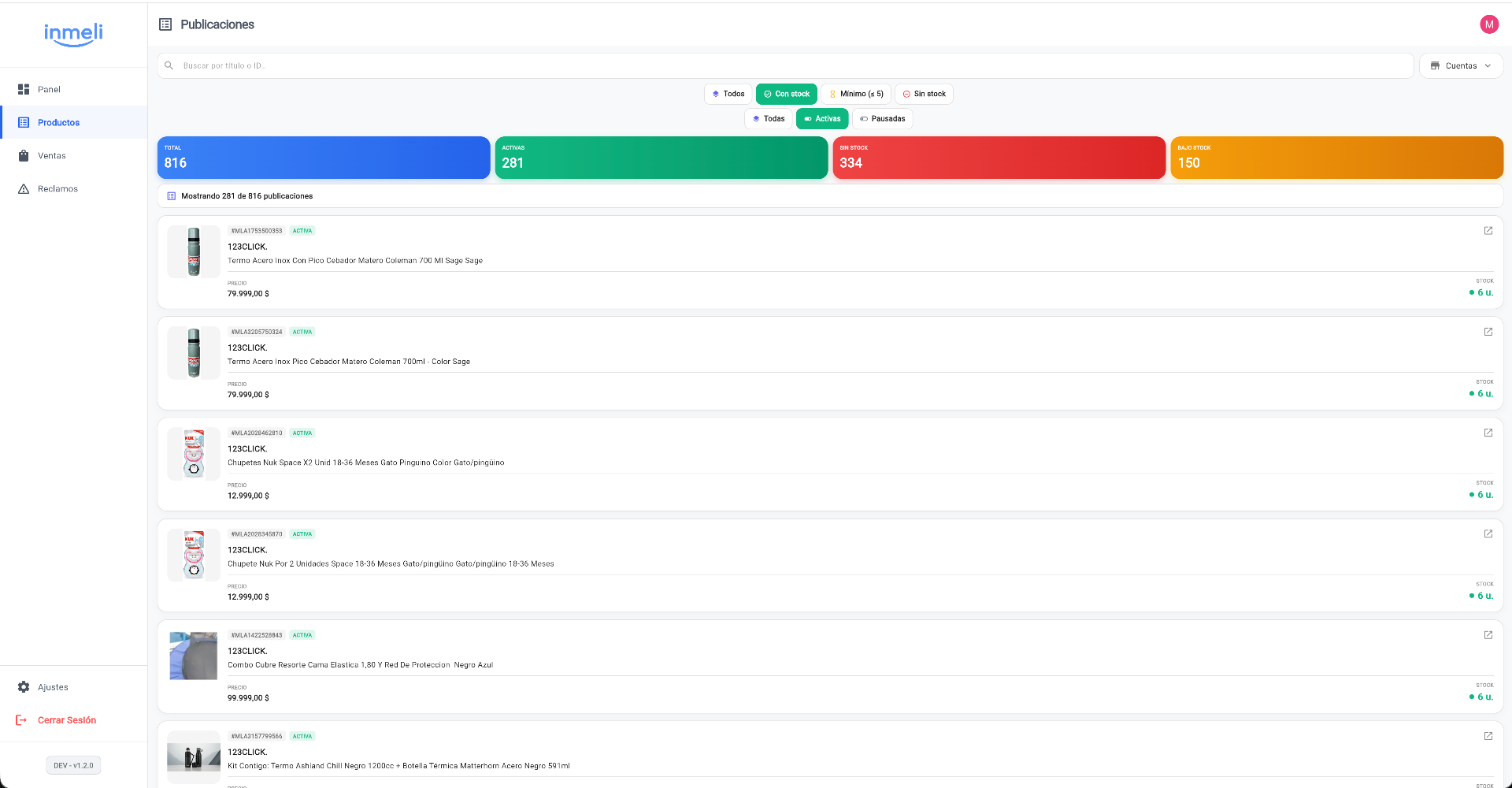Image resolution: width=1512 pixels, height=788 pixels.
Task: Select the Mínimo (≤ 5) stock filter
Action: 856,94
